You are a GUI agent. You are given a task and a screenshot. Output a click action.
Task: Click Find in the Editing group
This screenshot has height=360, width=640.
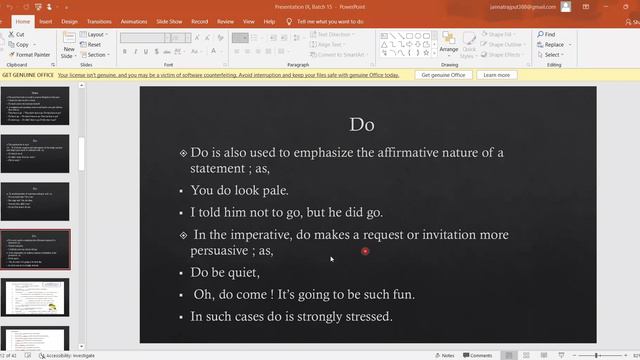pos(546,34)
